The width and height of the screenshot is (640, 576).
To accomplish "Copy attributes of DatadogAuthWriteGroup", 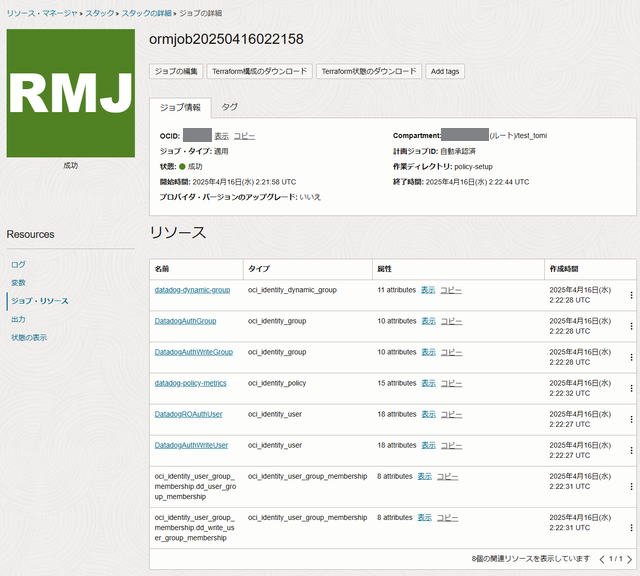I will click(x=451, y=352).
